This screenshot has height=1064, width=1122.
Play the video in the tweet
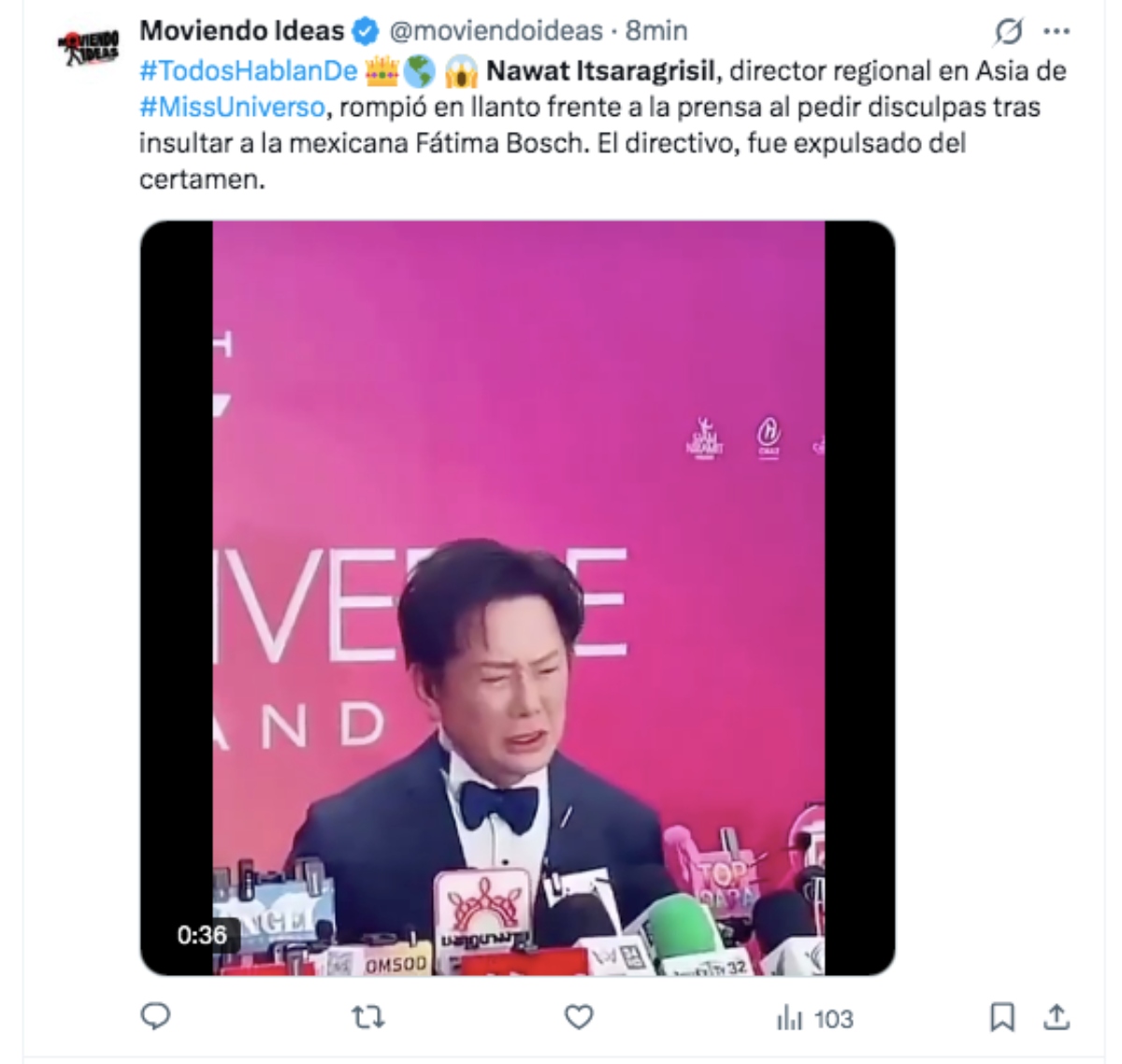coord(518,598)
